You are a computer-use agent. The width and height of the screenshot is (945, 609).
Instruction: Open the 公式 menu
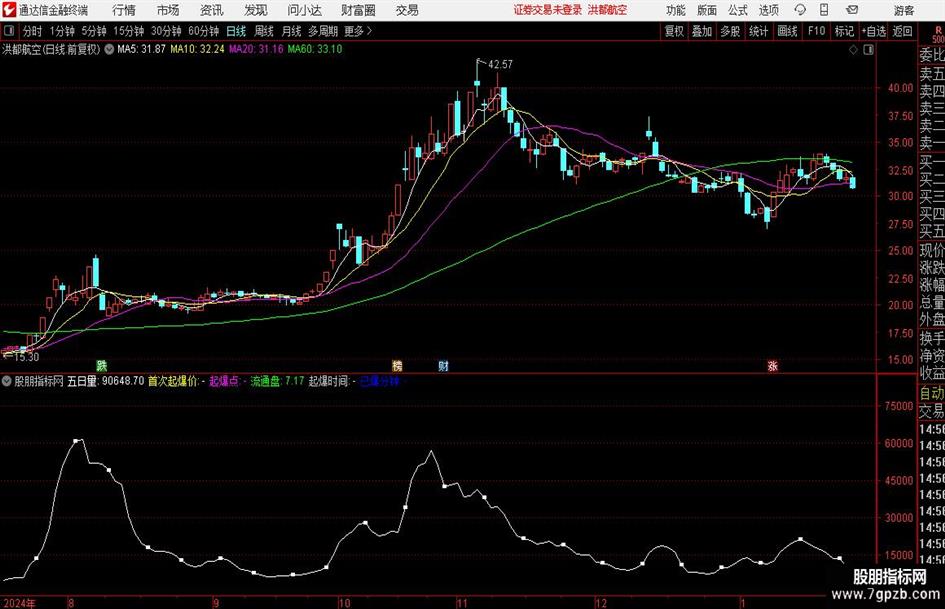coord(737,10)
